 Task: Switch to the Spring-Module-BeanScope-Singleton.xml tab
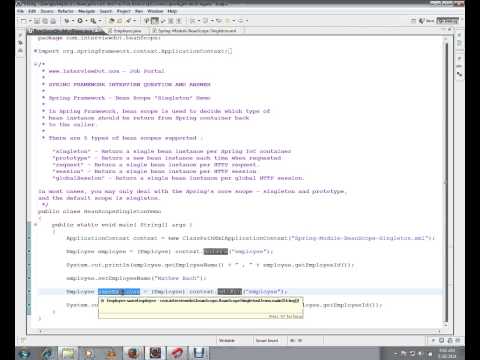(197, 31)
